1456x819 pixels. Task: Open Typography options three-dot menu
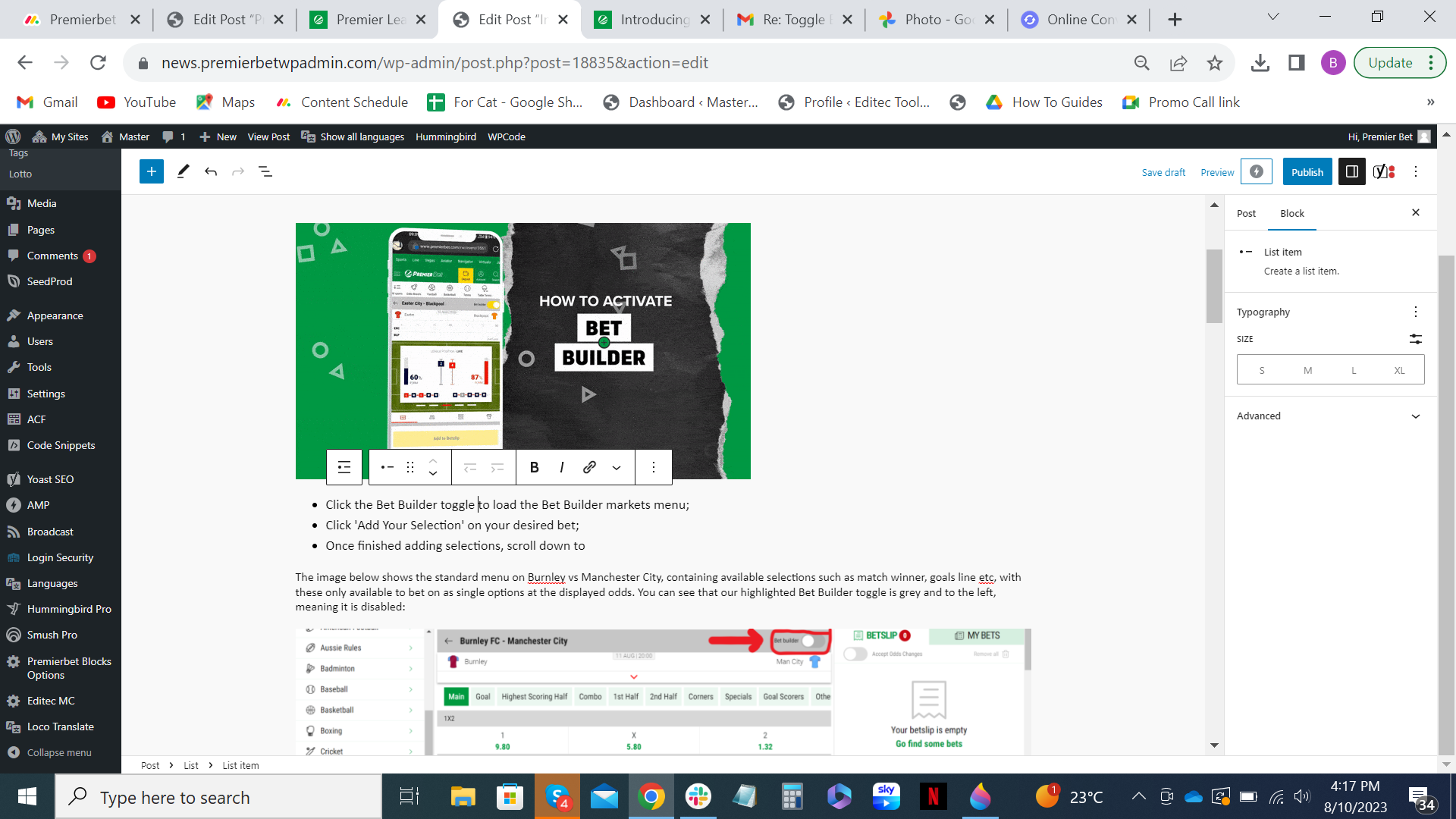tap(1415, 312)
